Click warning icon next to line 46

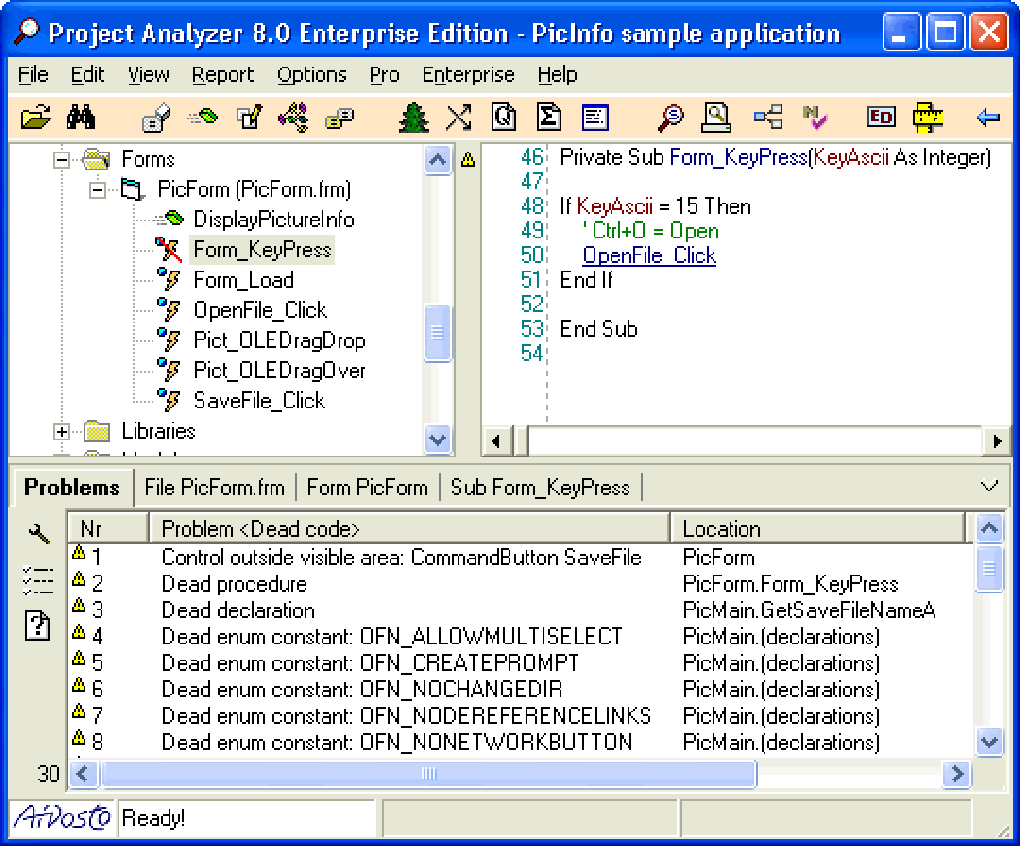[x=468, y=159]
